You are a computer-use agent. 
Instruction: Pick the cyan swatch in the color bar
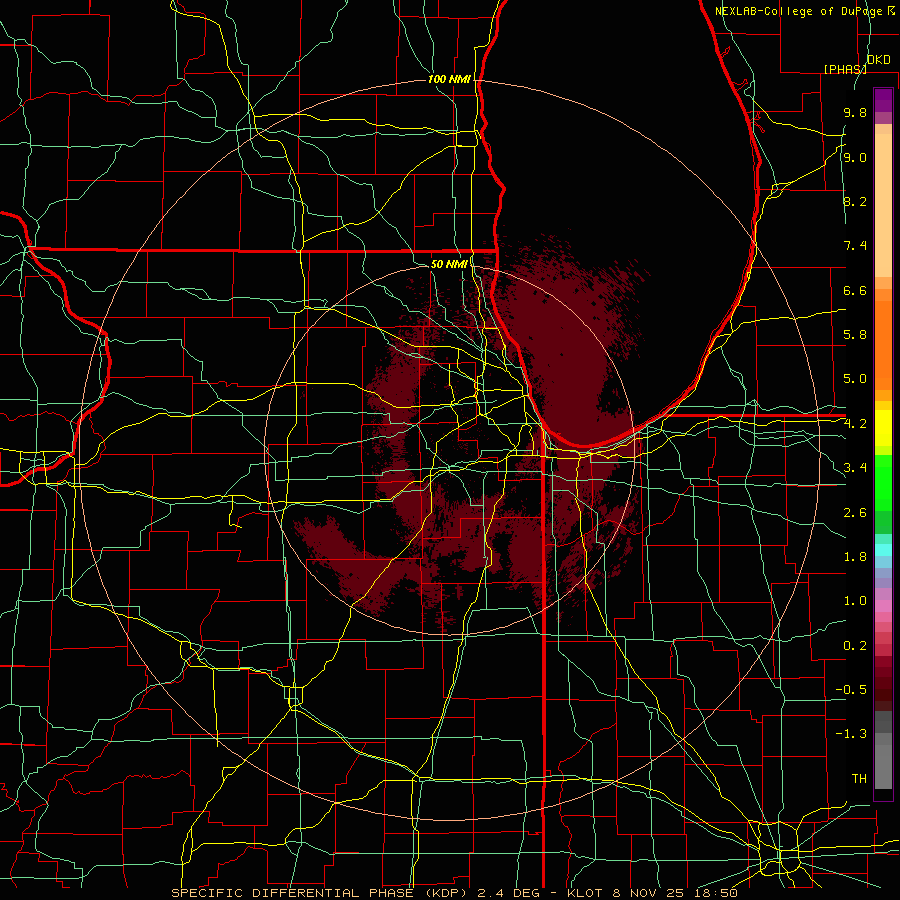(x=883, y=550)
